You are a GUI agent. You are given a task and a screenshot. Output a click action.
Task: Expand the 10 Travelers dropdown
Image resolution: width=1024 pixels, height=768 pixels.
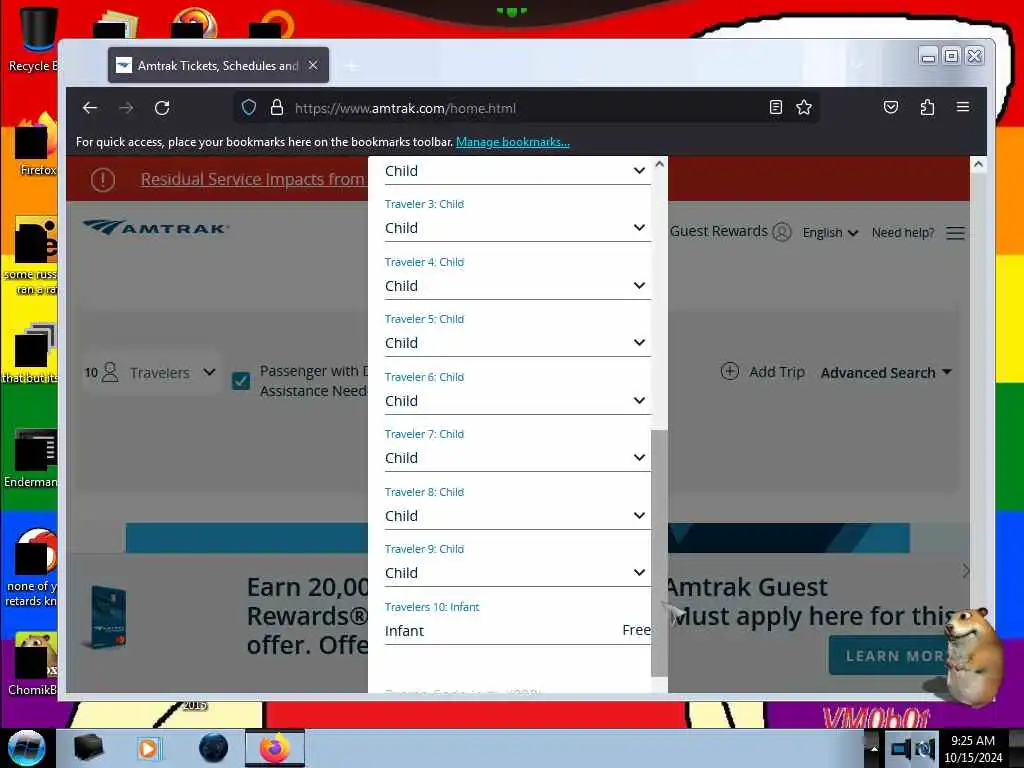pos(150,372)
